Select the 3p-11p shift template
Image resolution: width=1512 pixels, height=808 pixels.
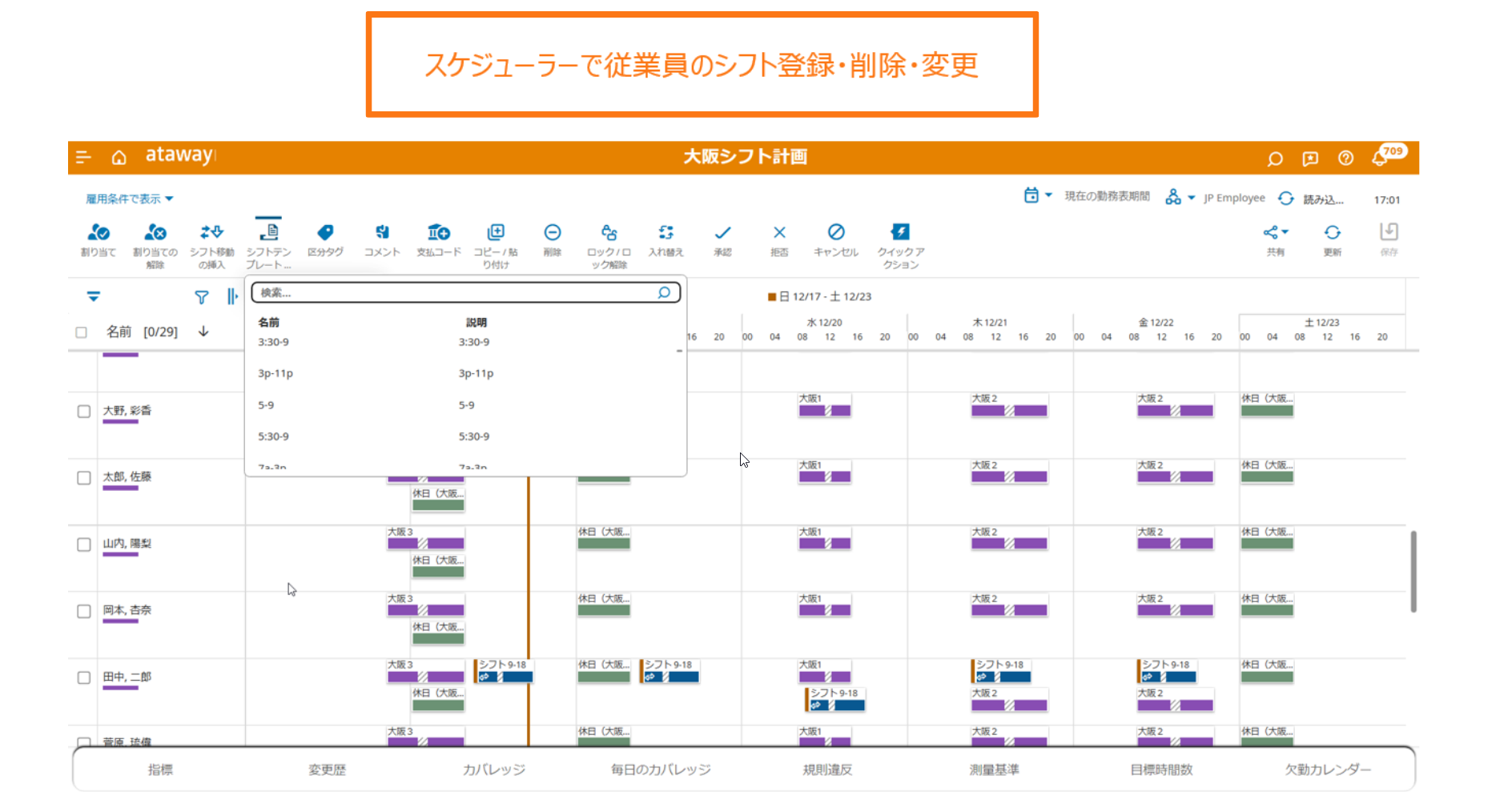(x=275, y=374)
